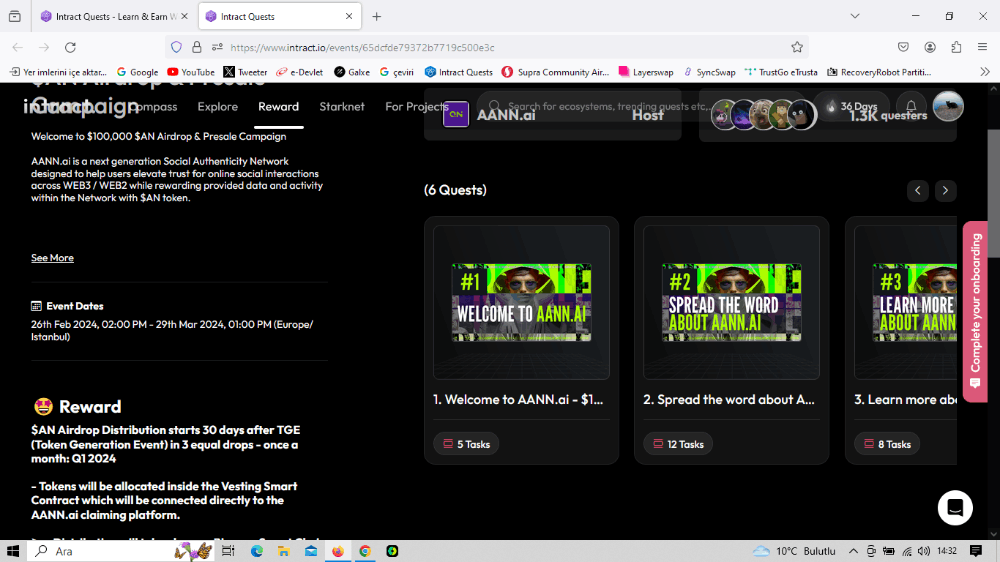The width and height of the screenshot is (1000, 562).
Task: Open quest #3 Learn More thumbnail
Action: (906, 302)
